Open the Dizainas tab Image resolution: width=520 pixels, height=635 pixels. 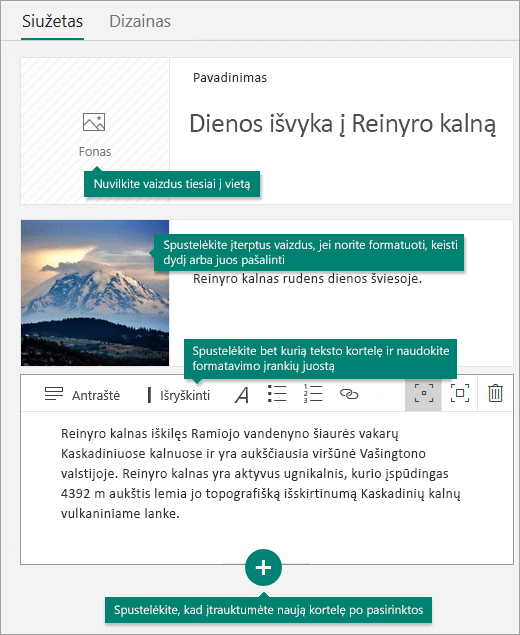point(140,21)
